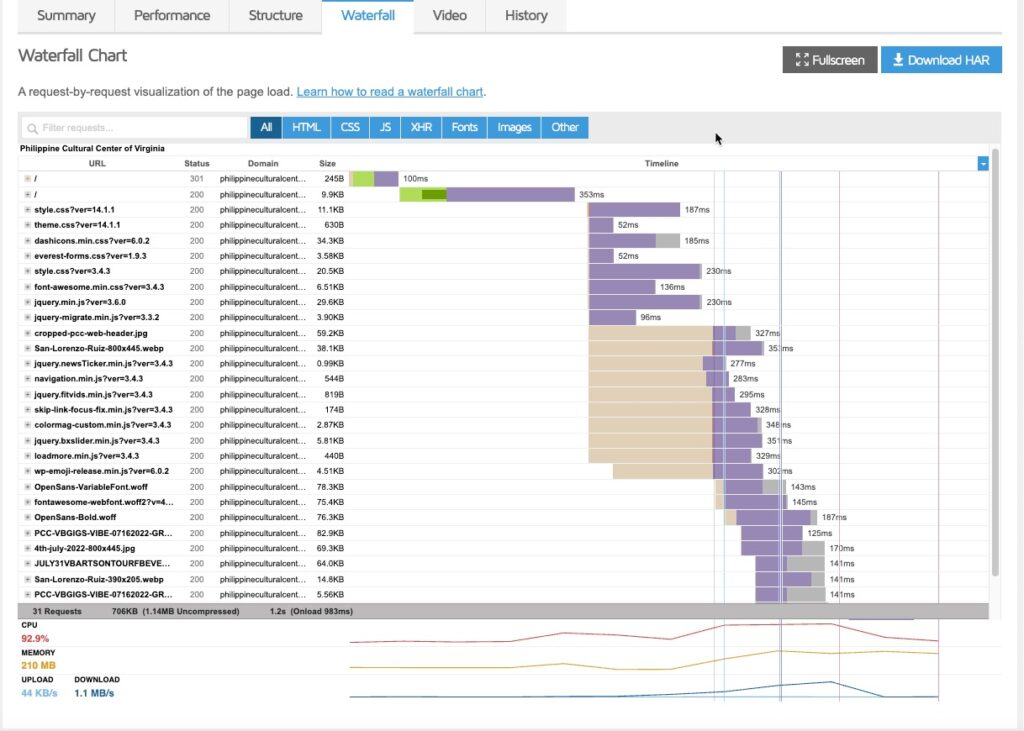Click the waterfall list vertical scrollbar
This screenshot has height=731, width=1024.
pos(994,370)
